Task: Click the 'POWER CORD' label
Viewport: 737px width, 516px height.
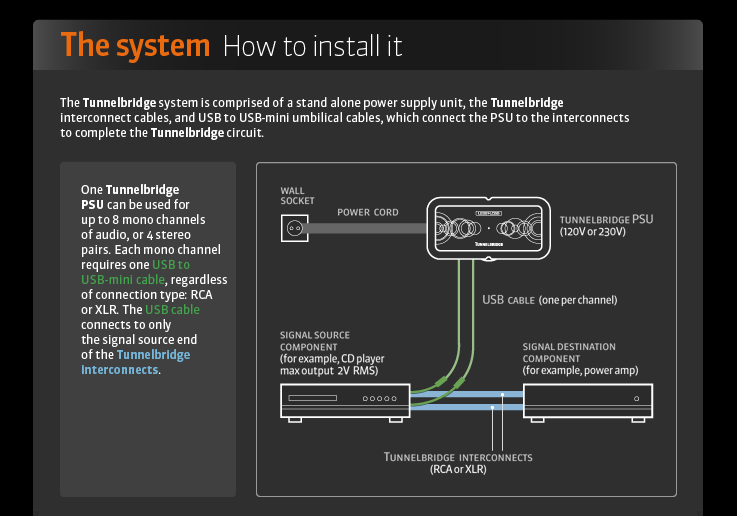Action: 368,212
